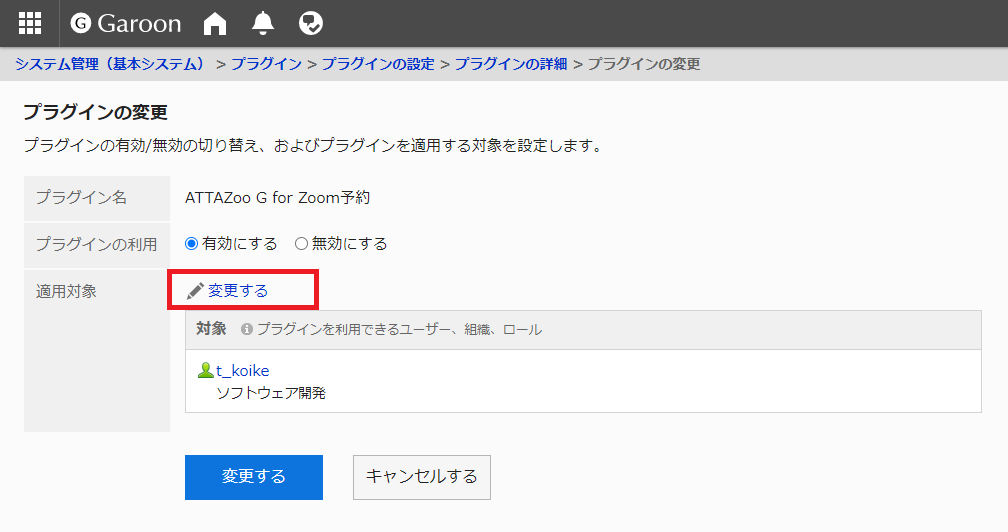This screenshot has width=1008, height=532.
Task: Click the Garoon logo
Action: (126, 23)
